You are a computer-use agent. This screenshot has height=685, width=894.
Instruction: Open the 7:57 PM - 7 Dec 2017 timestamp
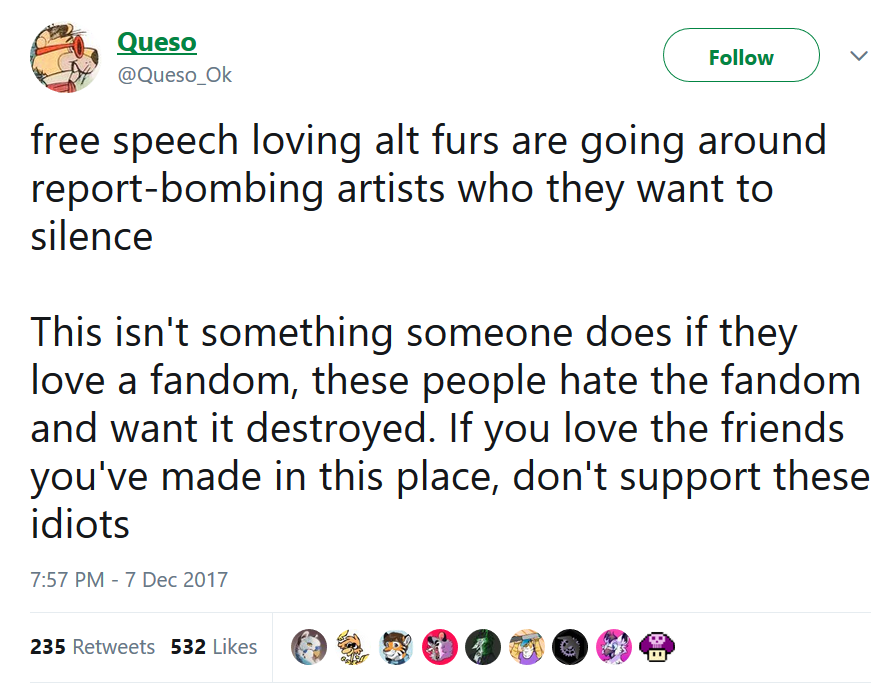129,579
